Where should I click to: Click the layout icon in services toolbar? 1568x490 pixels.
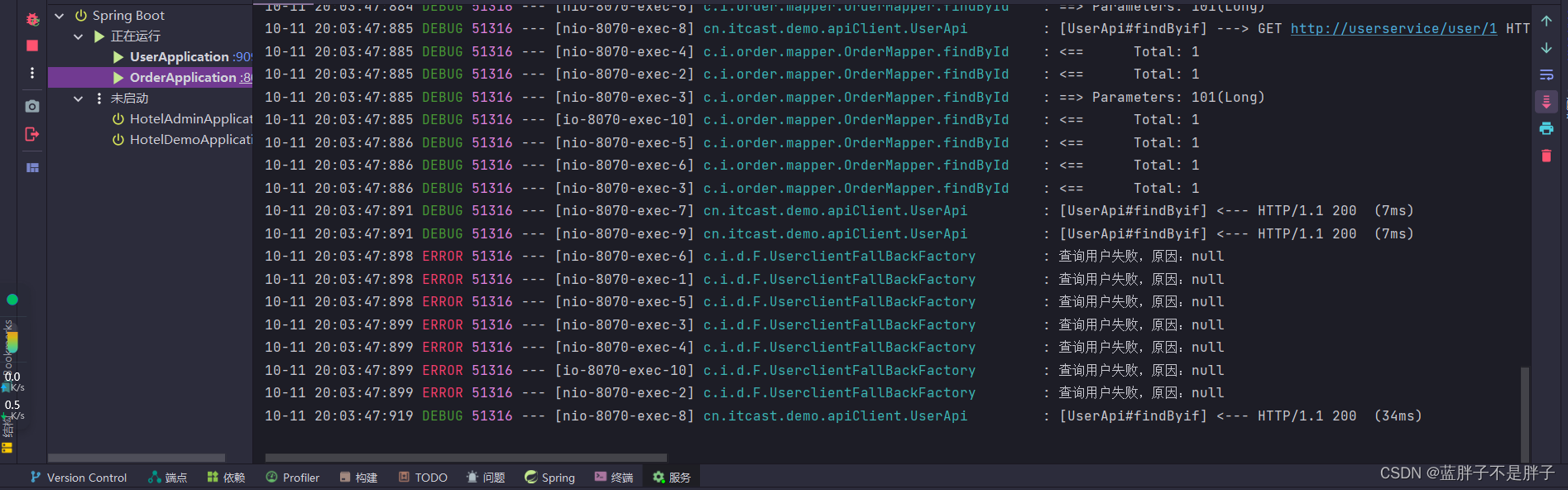(x=32, y=168)
